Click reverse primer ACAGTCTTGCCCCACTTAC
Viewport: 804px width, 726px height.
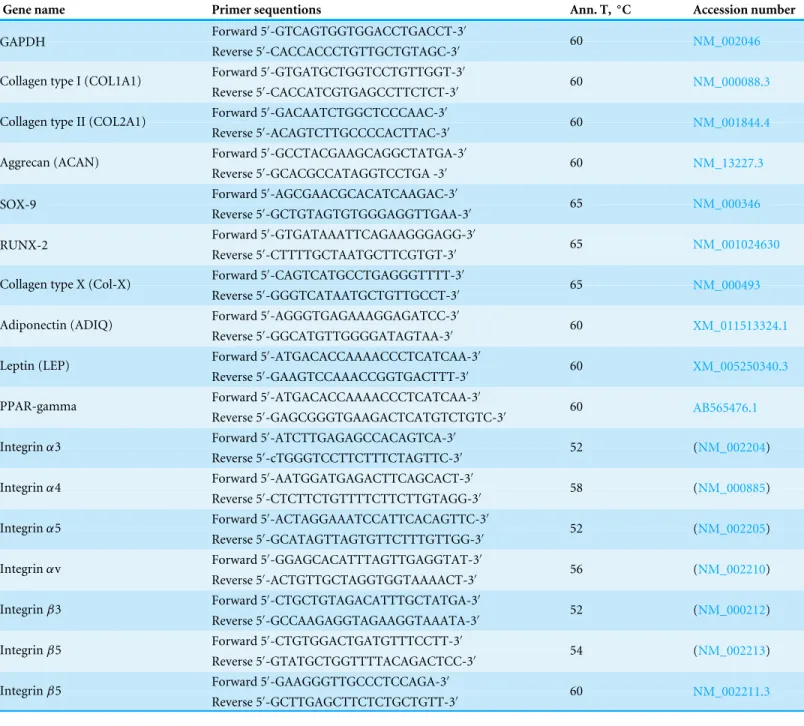tap(331, 133)
